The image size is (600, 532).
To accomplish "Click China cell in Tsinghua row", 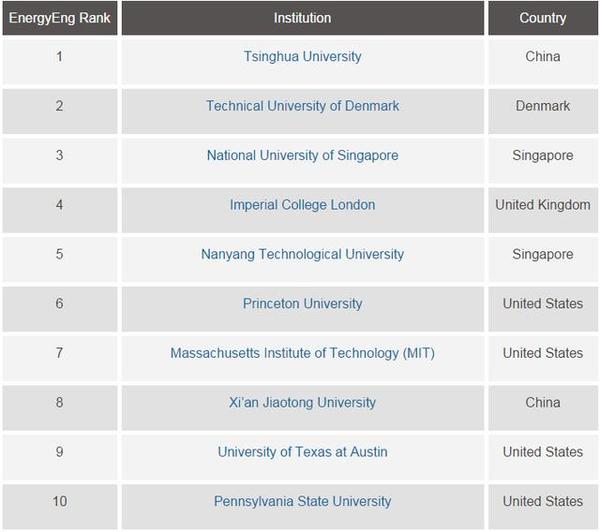I will pos(543,62).
